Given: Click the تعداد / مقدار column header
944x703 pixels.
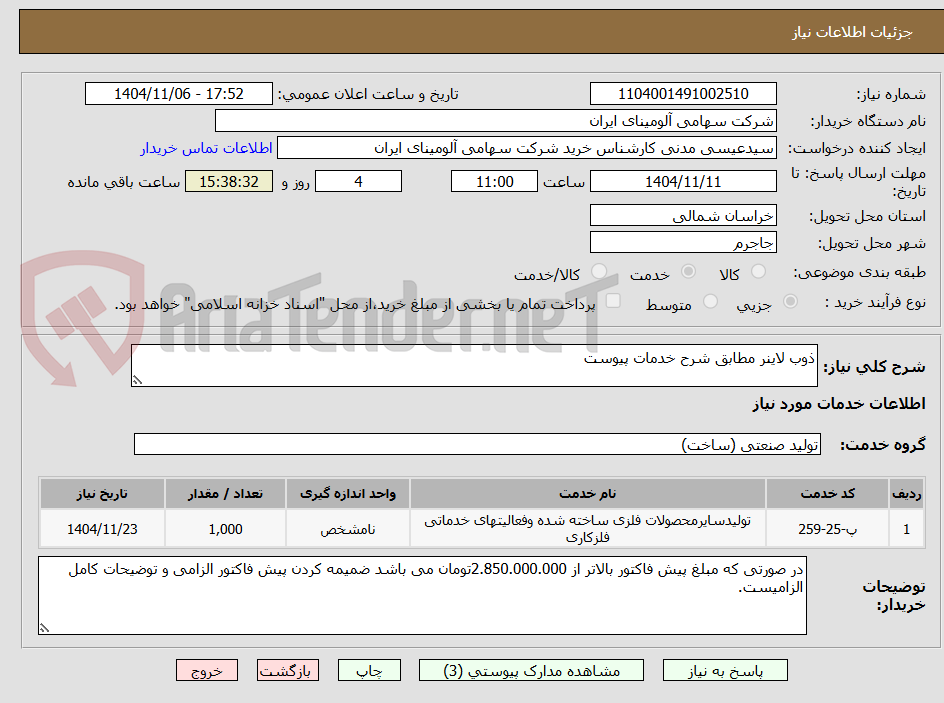Looking at the screenshot, I should click(x=226, y=494).
